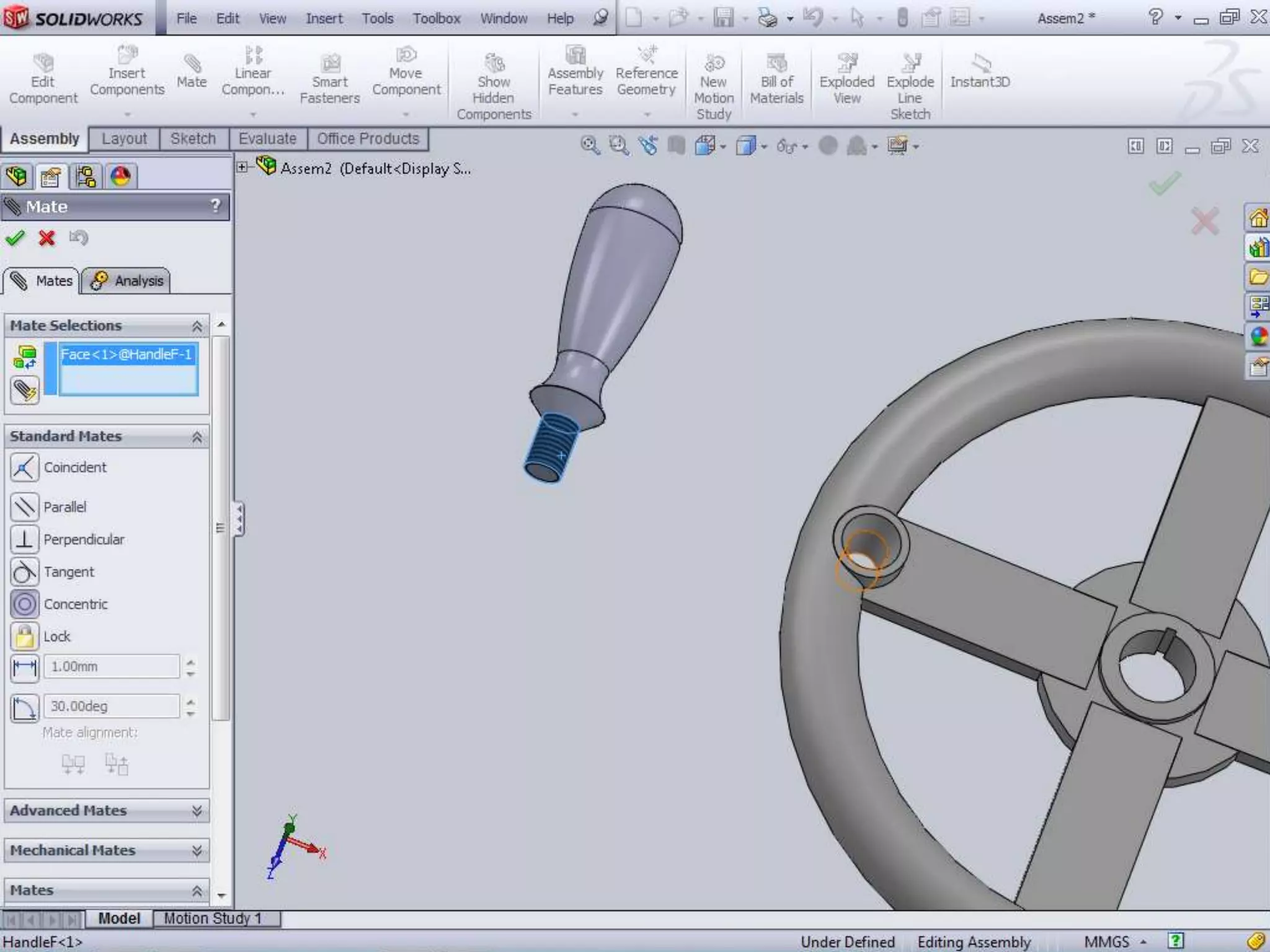Click Zoom to Fit magnifier icon
The image size is (1270, 952).
590,146
